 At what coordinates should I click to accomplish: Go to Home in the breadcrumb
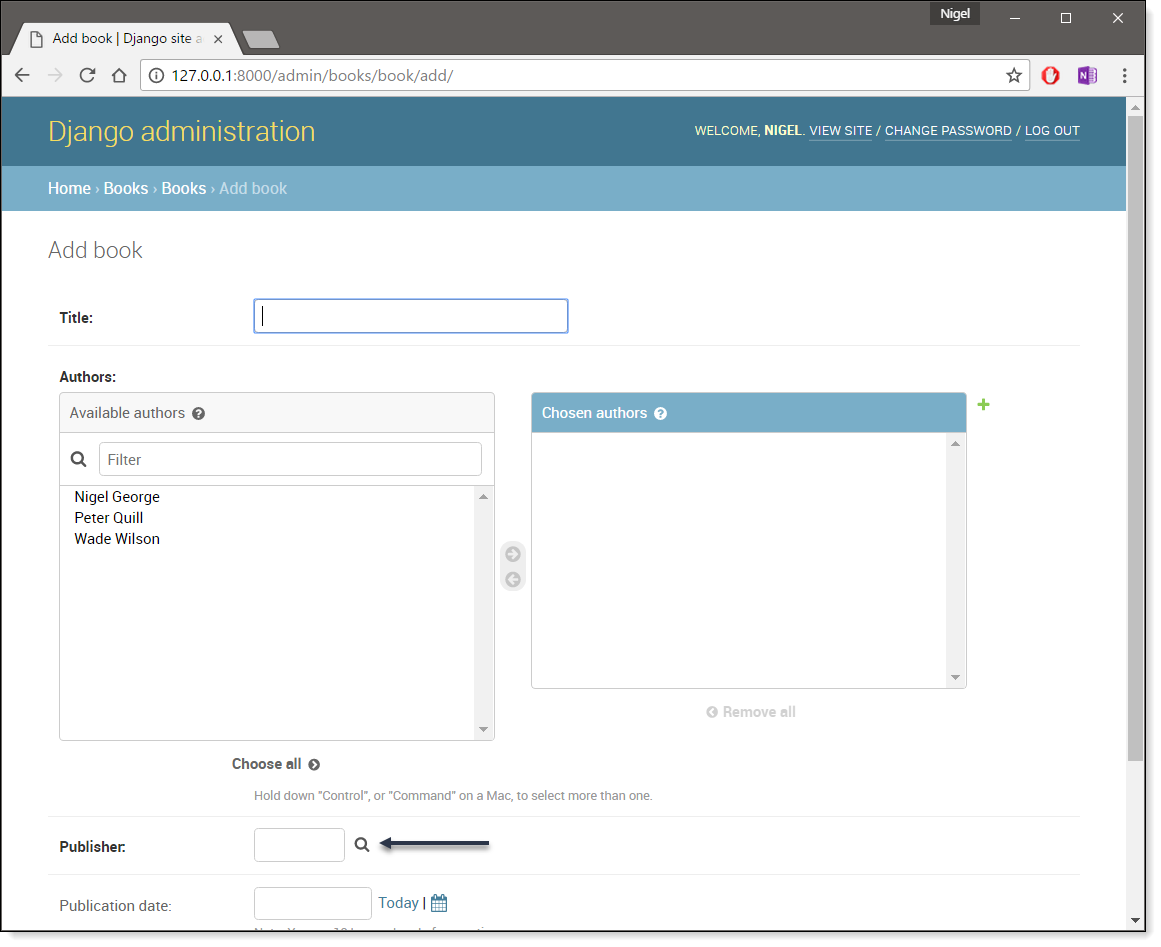[x=69, y=188]
